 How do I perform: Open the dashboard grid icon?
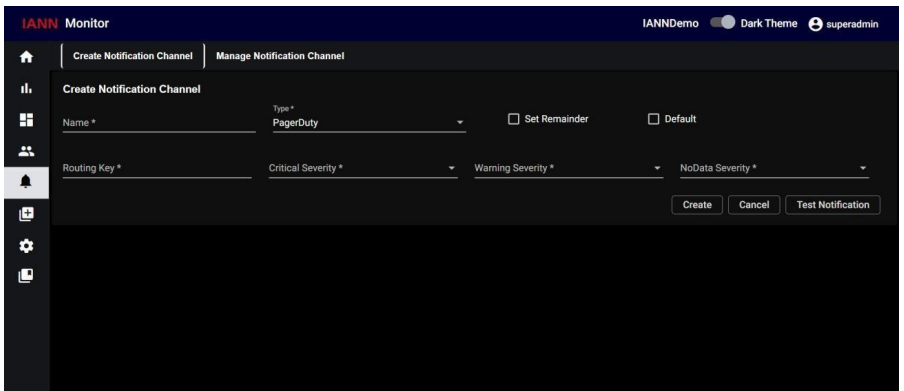27,120
